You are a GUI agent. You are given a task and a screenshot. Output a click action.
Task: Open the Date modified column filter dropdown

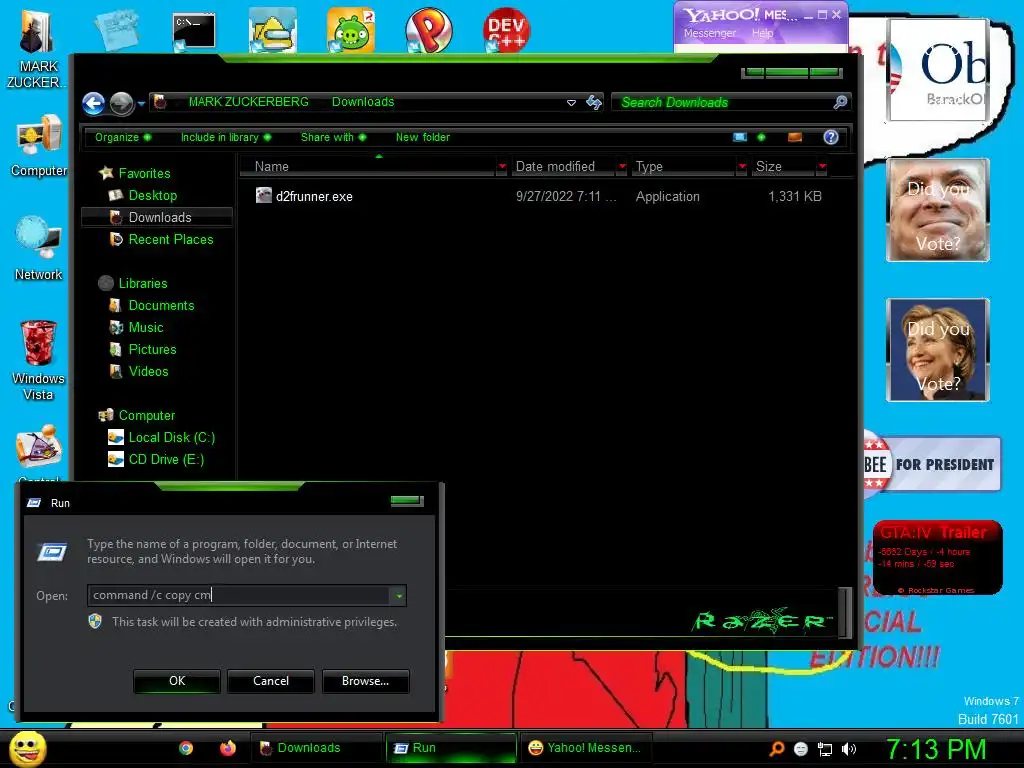pyautogui.click(x=622, y=167)
